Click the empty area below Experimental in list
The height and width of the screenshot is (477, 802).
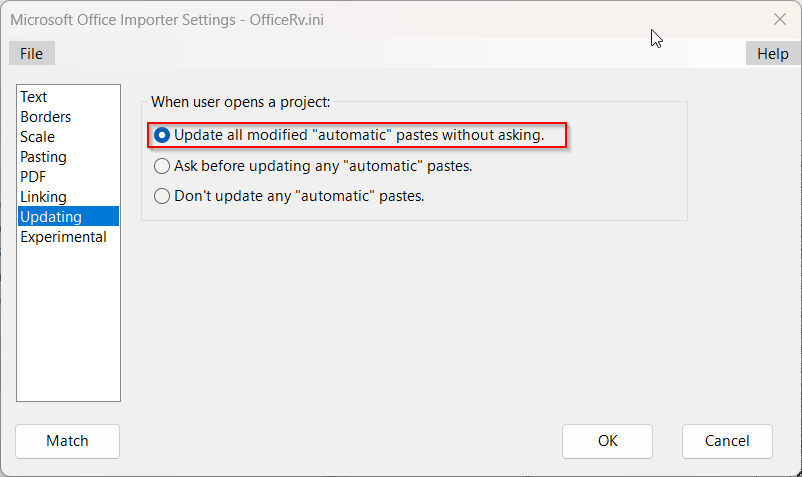click(x=68, y=320)
